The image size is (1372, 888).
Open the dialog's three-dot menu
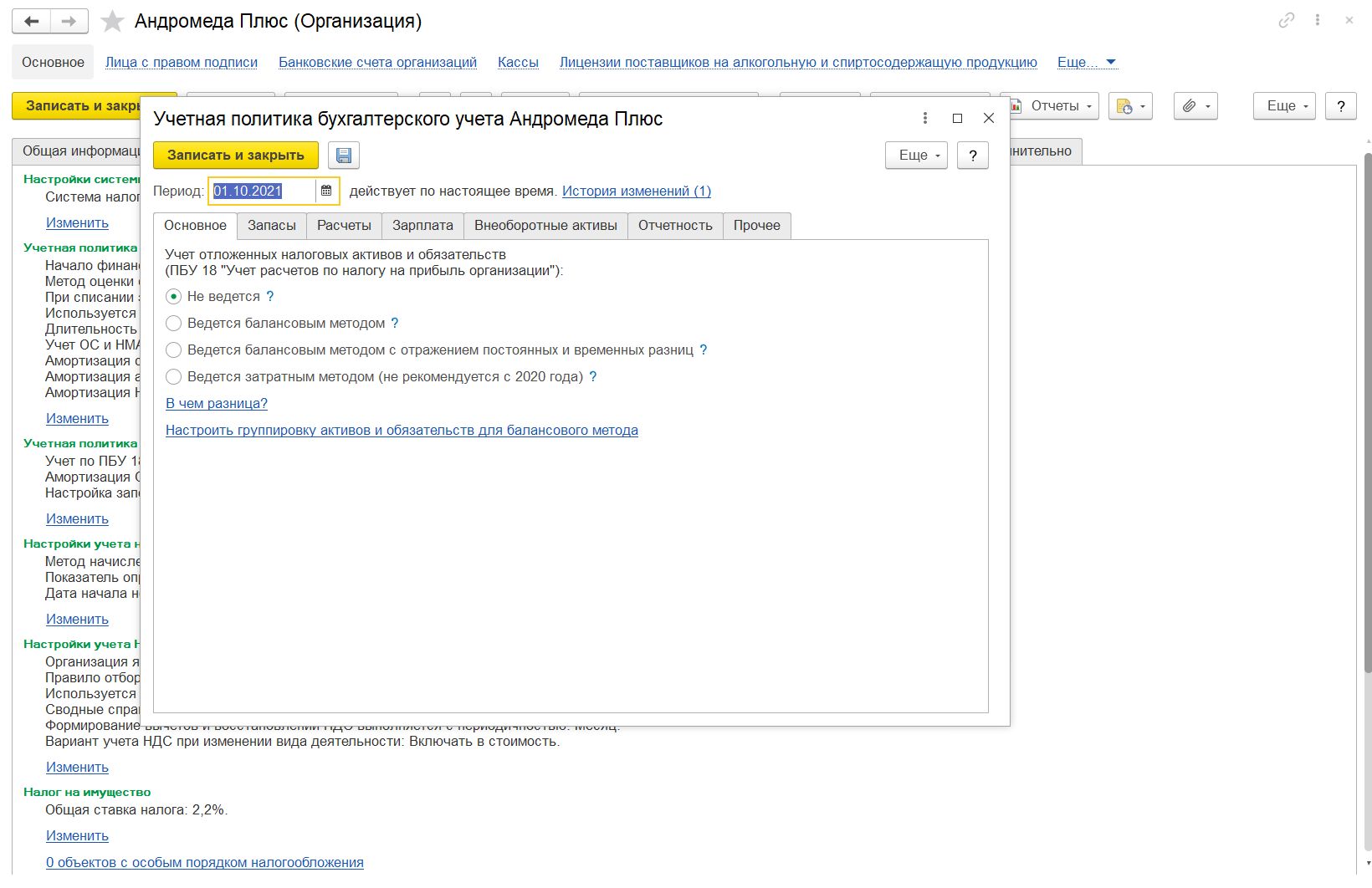924,119
